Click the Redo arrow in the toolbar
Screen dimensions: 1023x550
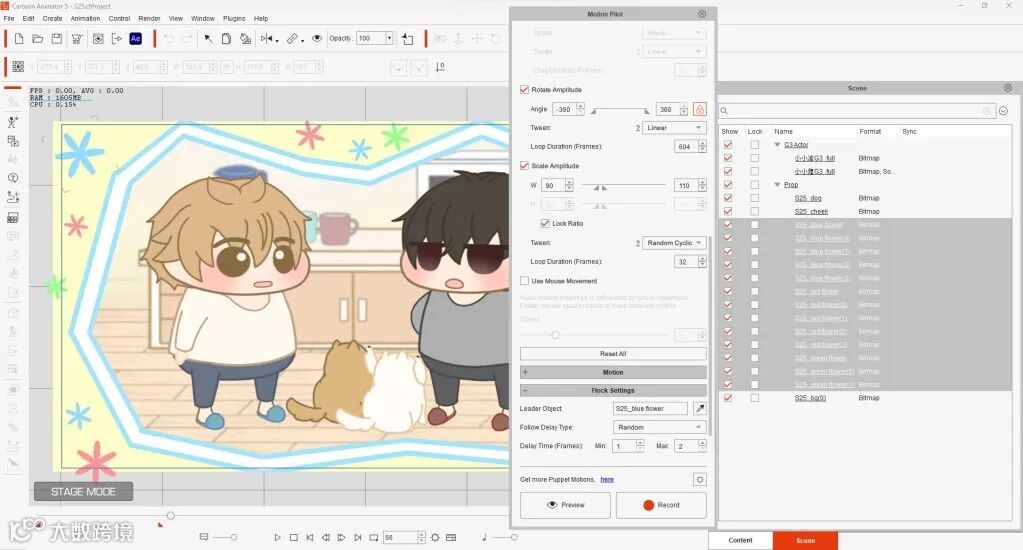[187, 39]
